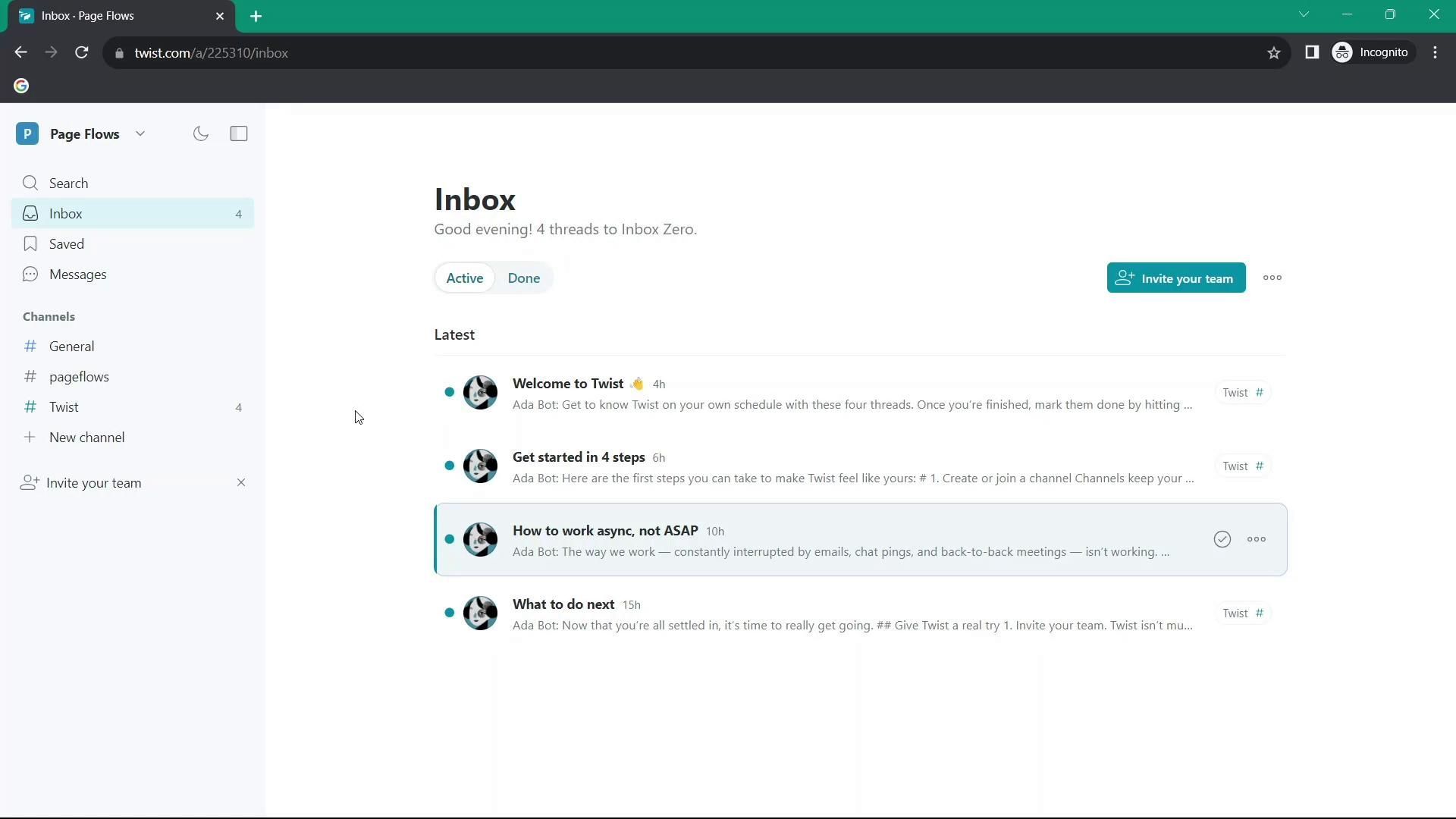Dismiss sidebar Invite your team prompt

pyautogui.click(x=240, y=483)
